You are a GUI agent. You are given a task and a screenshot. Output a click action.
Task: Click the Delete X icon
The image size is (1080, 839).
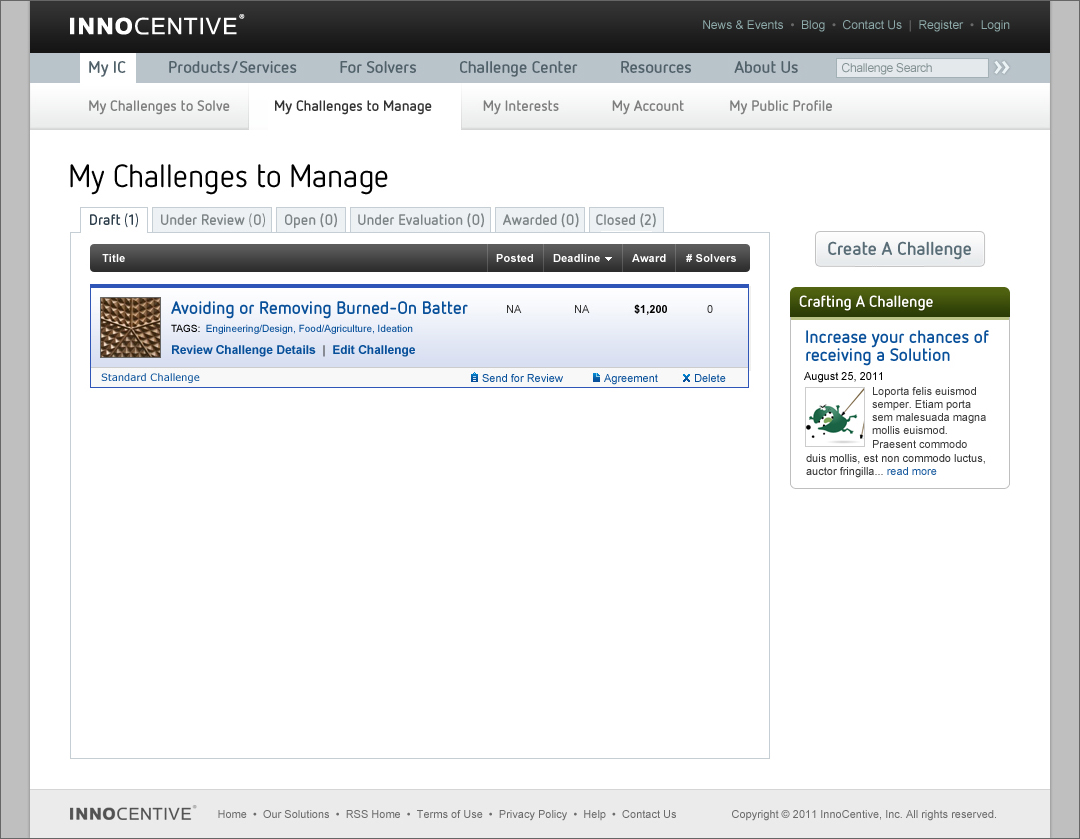pyautogui.click(x=686, y=378)
